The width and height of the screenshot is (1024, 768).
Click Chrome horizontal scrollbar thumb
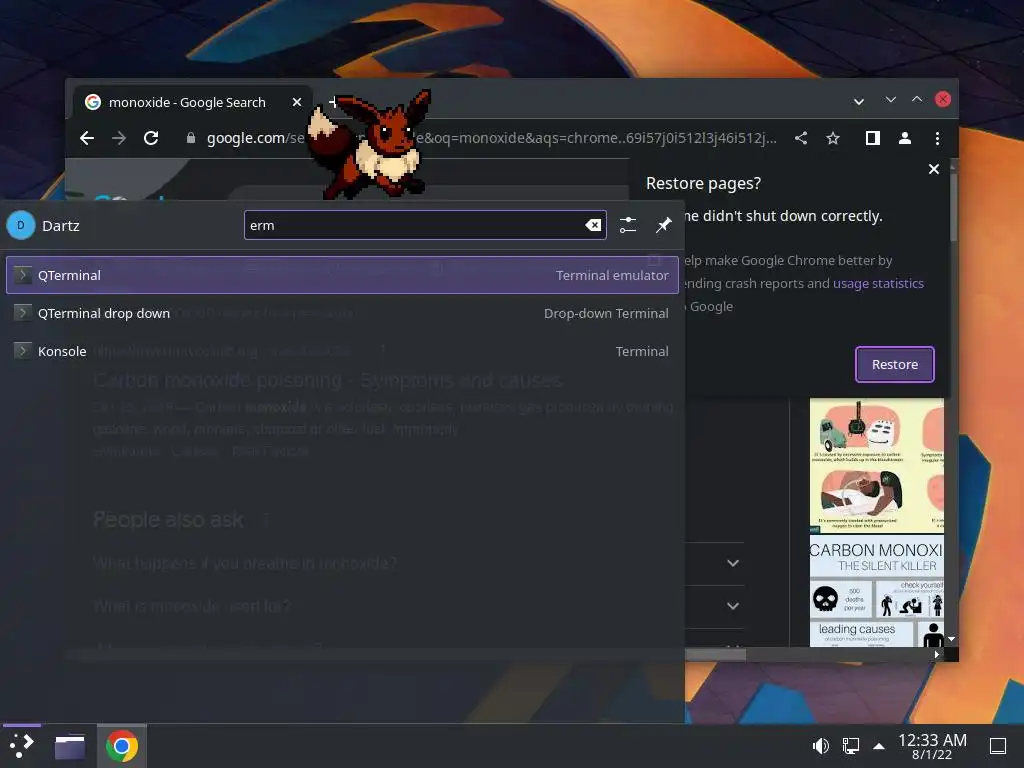point(715,654)
